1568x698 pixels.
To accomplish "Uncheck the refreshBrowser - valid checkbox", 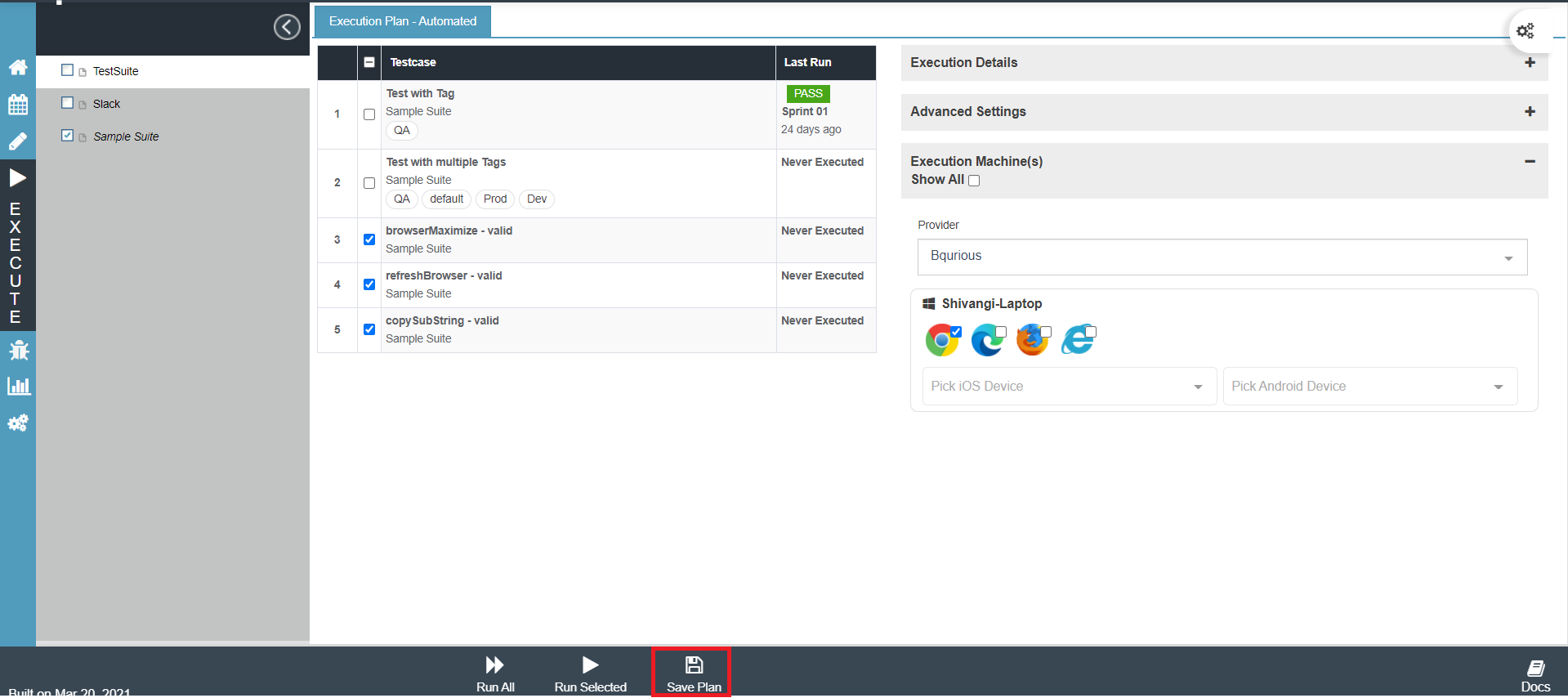I will click(x=369, y=284).
